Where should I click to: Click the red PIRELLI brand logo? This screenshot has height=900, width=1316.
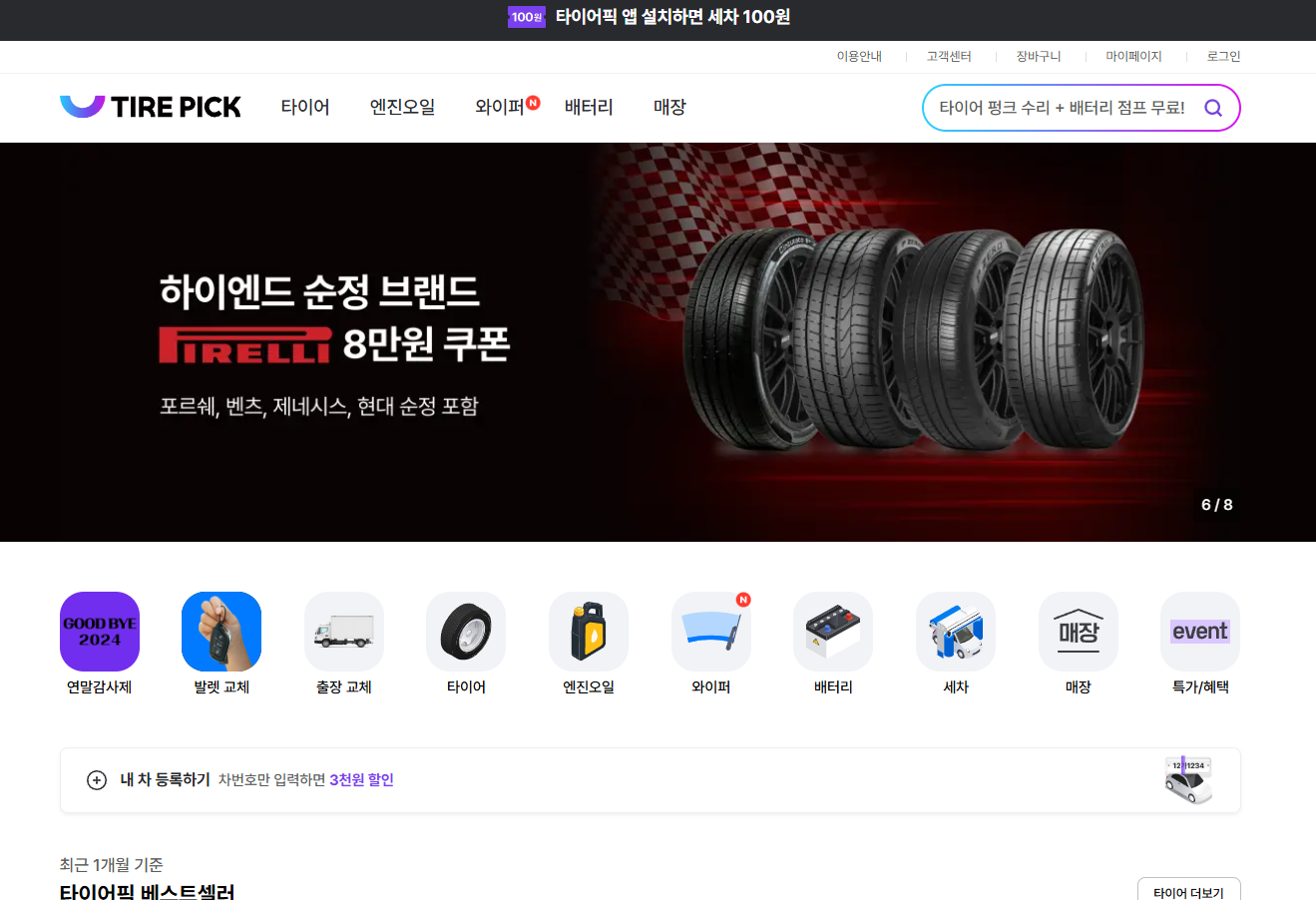click(245, 344)
